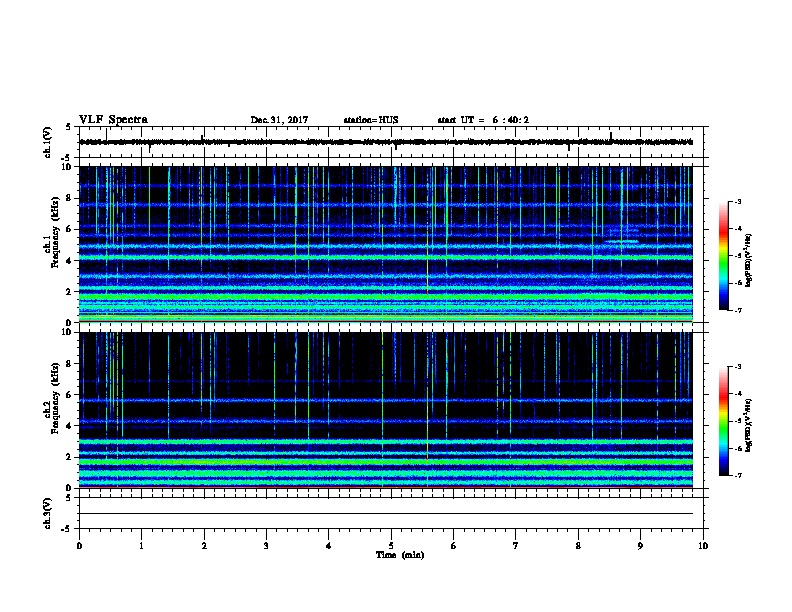792x612 pixels.
Task: Click the flat ch.3 voltage trace line
Action: [x=386, y=514]
